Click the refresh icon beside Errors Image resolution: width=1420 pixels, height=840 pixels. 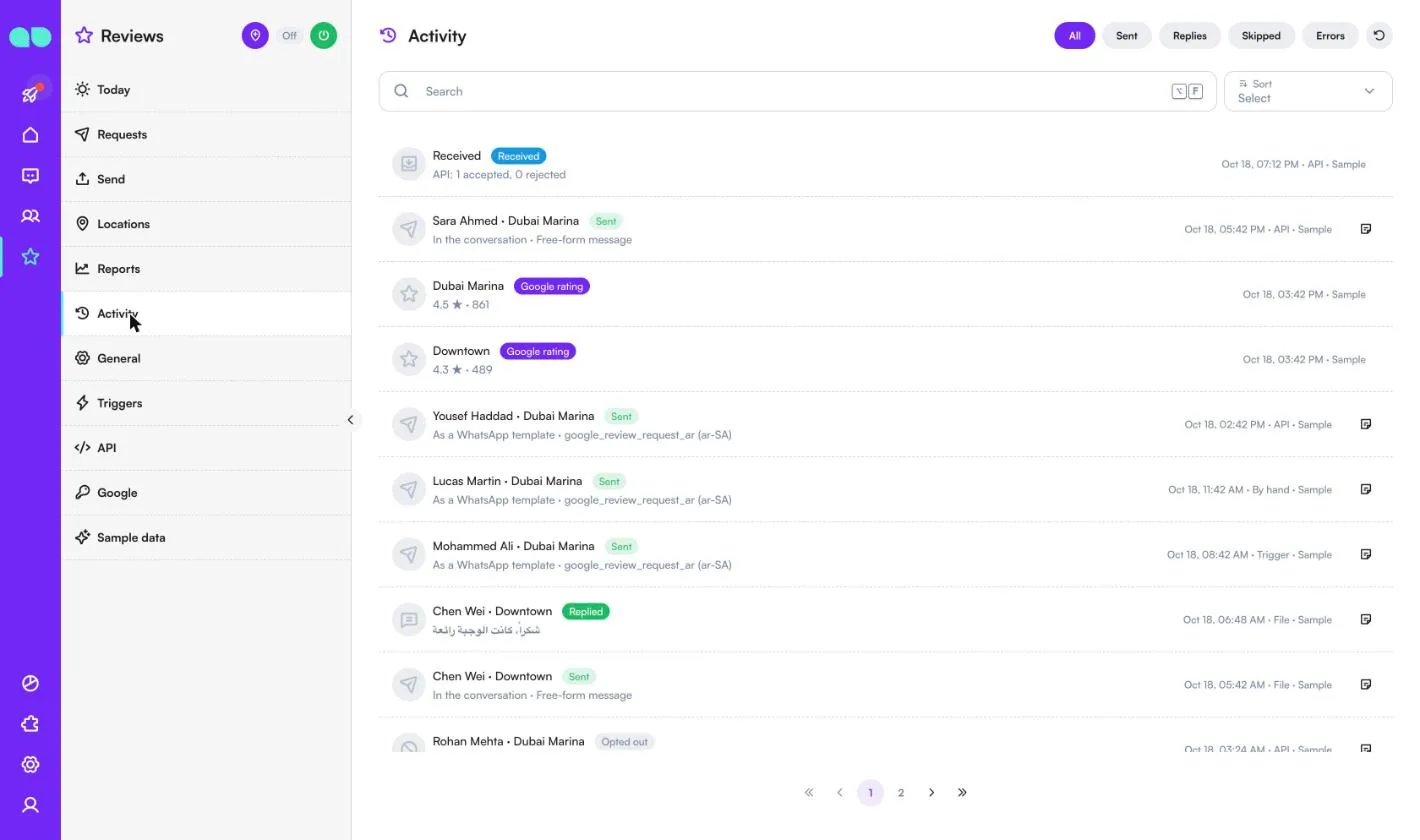click(1379, 36)
